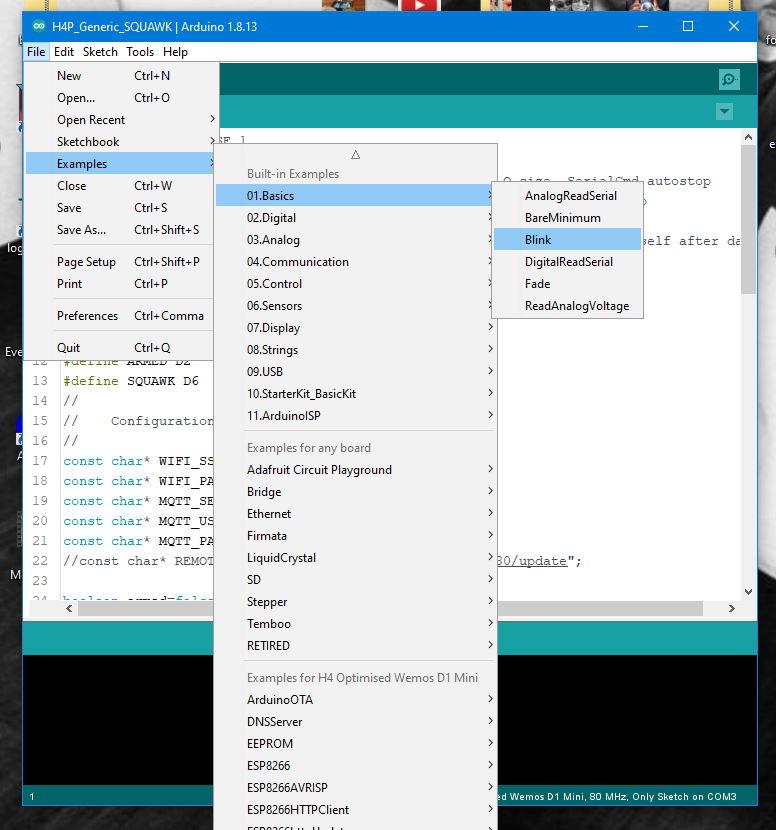Screen dimensions: 776x830
Task: Open Page Setup from File menu
Action: click(x=121, y=262)
